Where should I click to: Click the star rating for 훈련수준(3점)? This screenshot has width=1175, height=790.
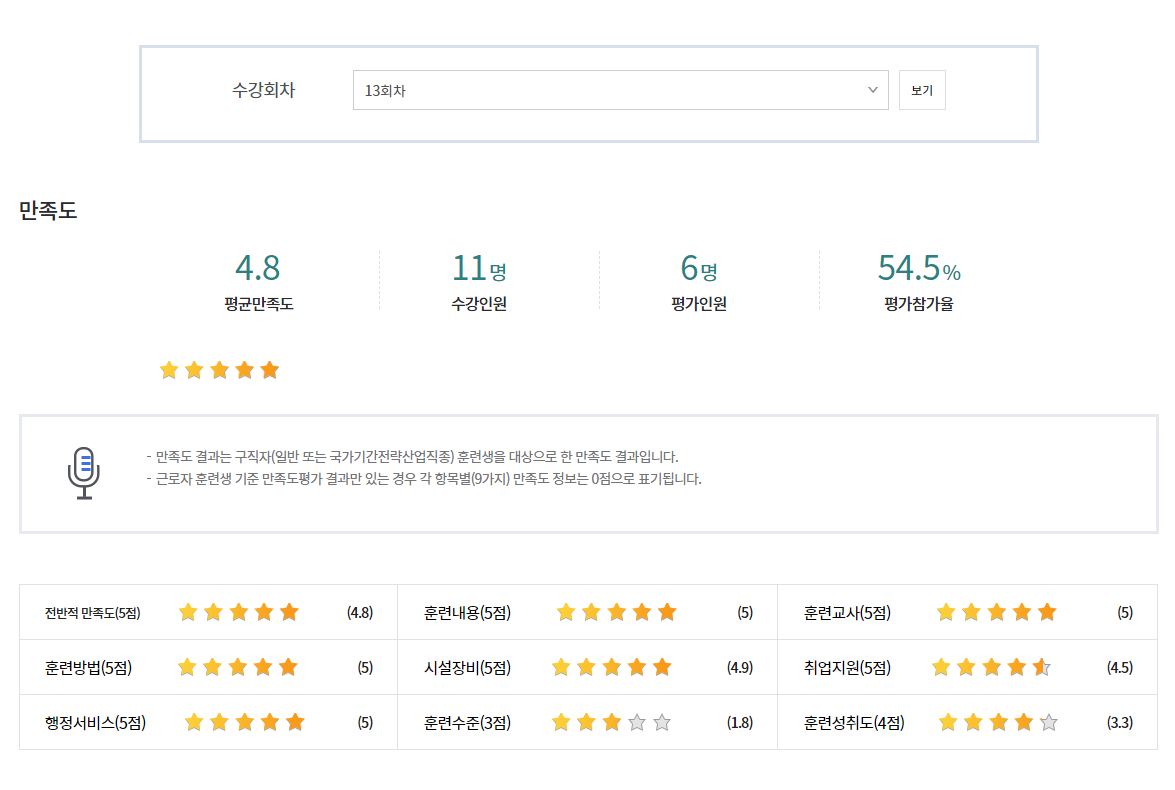[x=611, y=723]
